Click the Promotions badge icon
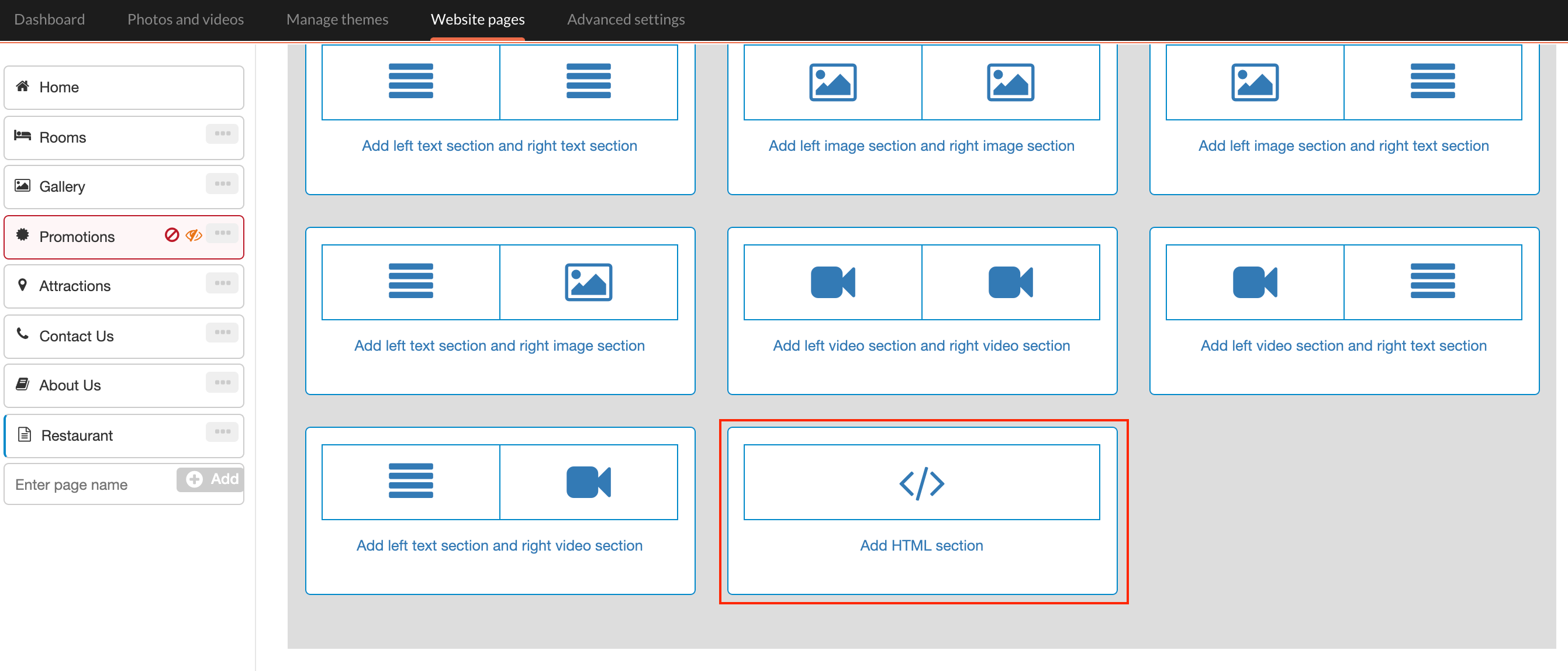 pyautogui.click(x=23, y=235)
